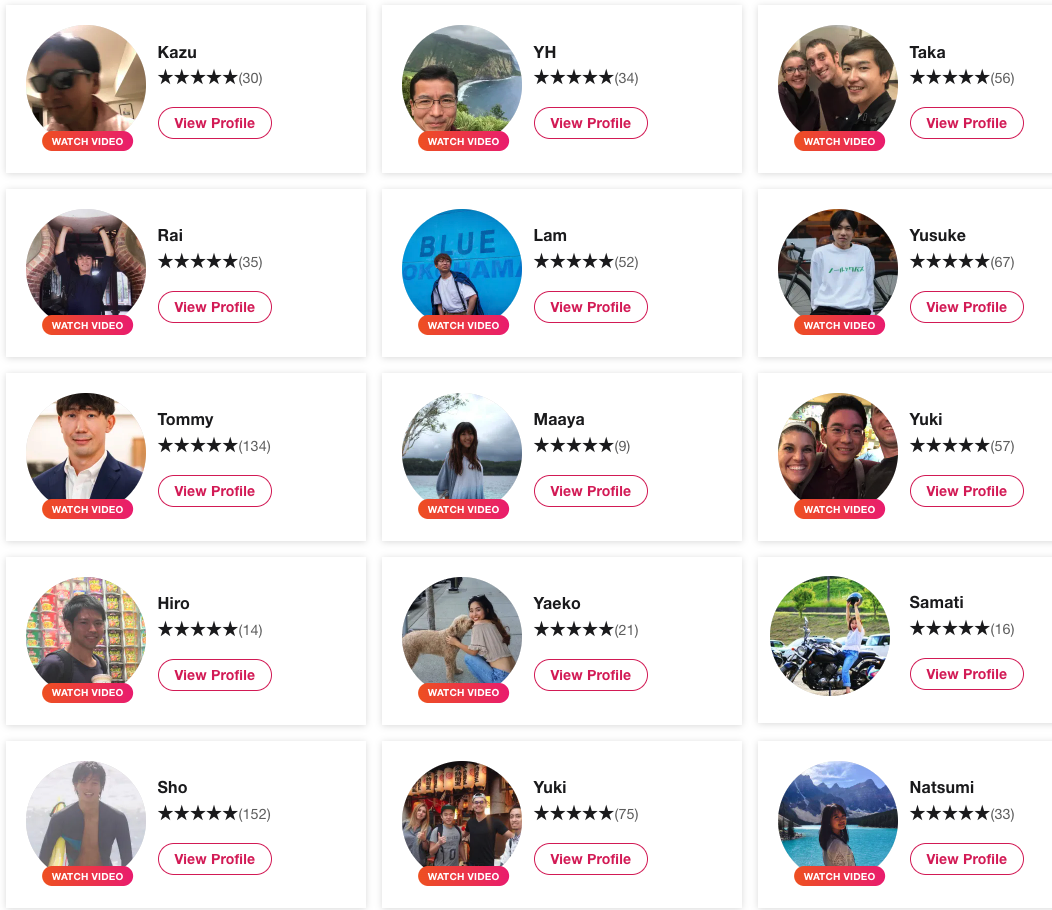Open Kazu's profile with View Profile
The image size is (1052, 910).
tap(215, 123)
